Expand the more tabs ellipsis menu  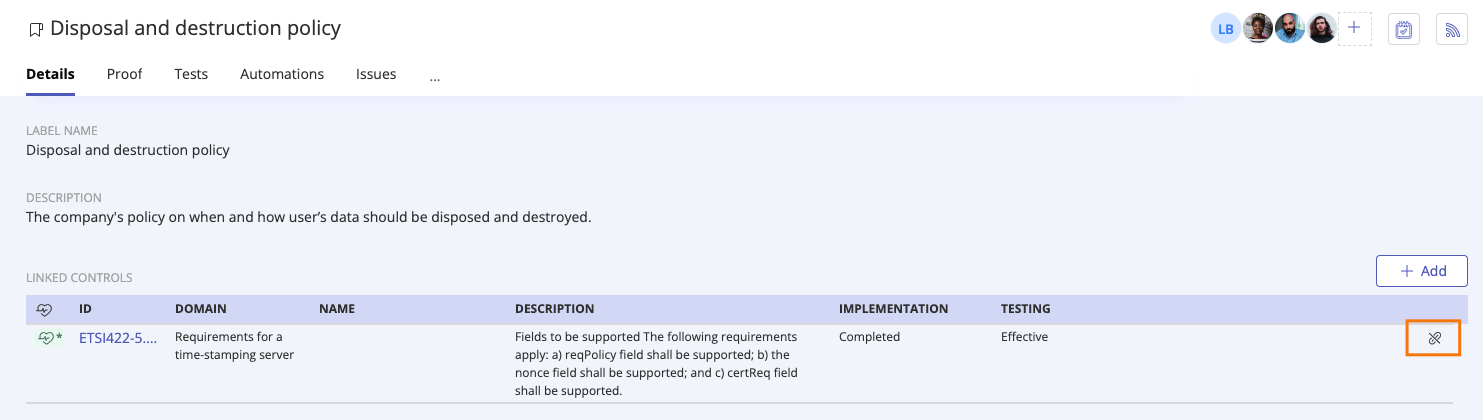(x=435, y=75)
